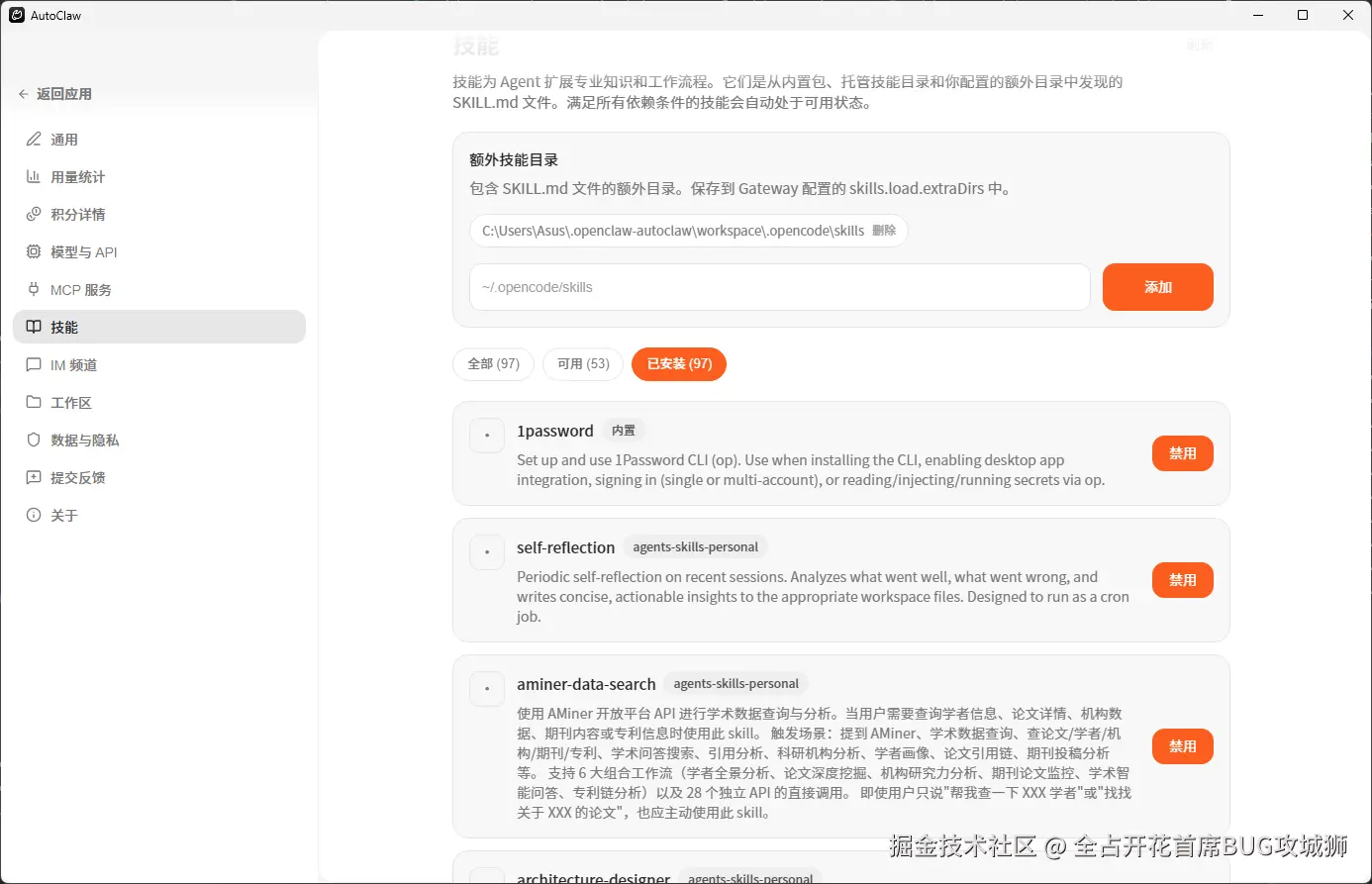Viewport: 1372px width, 884px height.
Task: Open the 通用 settings section
Action: 159,140
